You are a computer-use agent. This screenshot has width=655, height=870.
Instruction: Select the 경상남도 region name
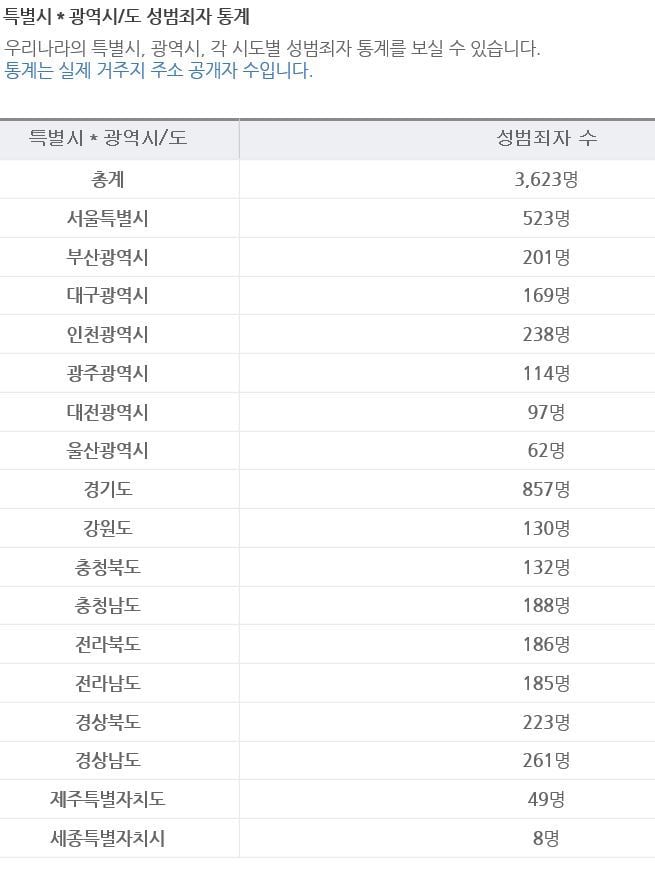tap(108, 761)
